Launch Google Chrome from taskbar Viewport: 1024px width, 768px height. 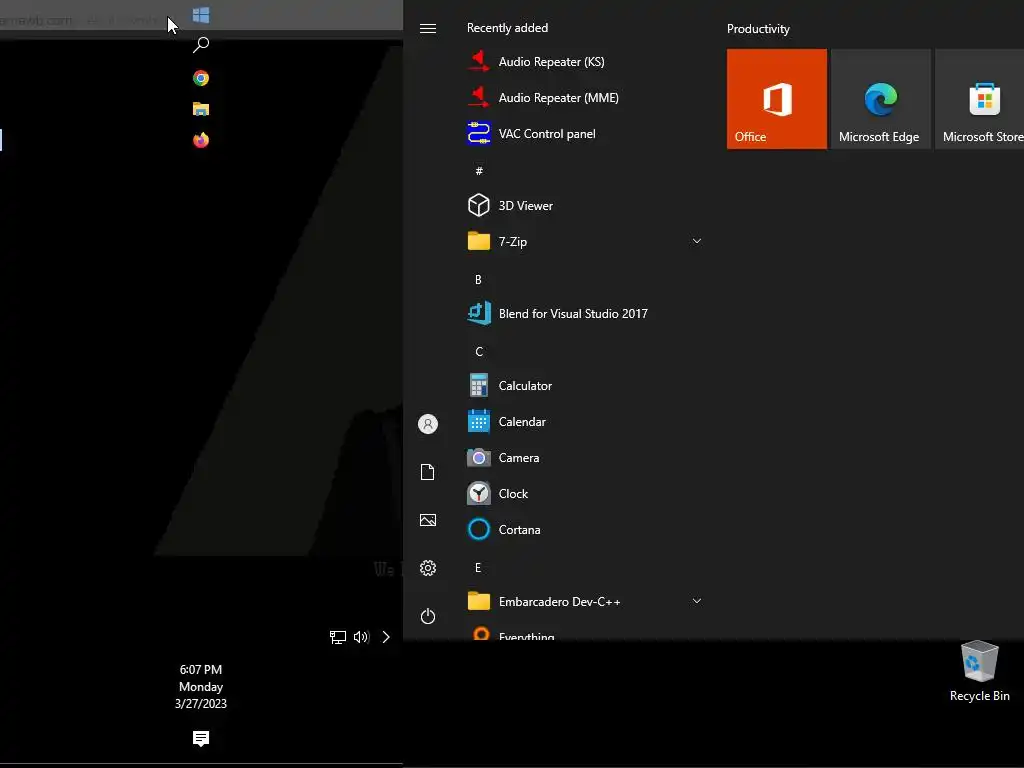(201, 78)
